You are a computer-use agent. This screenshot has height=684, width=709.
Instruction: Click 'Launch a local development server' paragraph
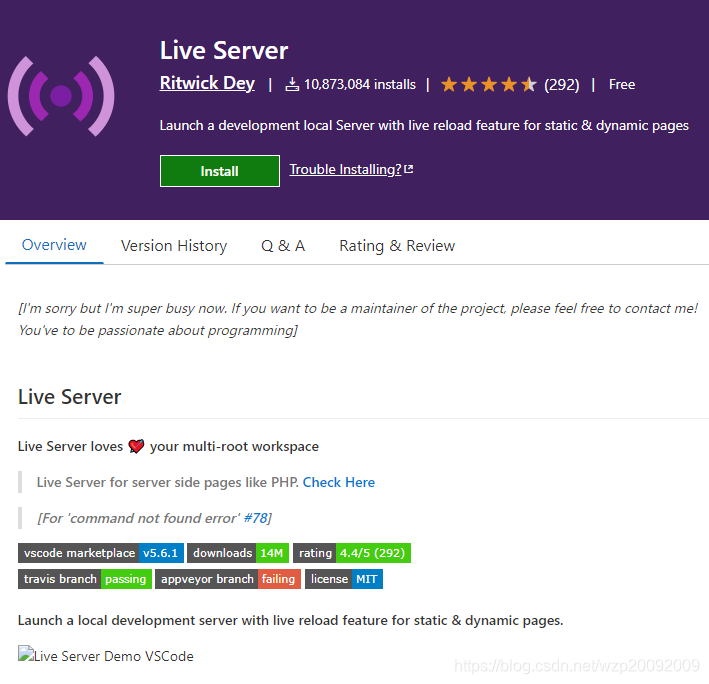tap(291, 620)
